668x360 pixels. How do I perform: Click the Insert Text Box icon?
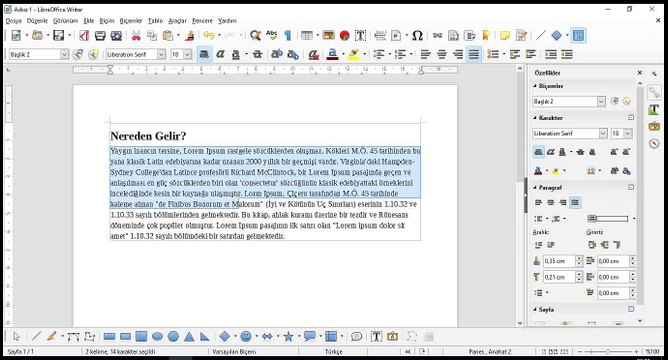point(360,35)
